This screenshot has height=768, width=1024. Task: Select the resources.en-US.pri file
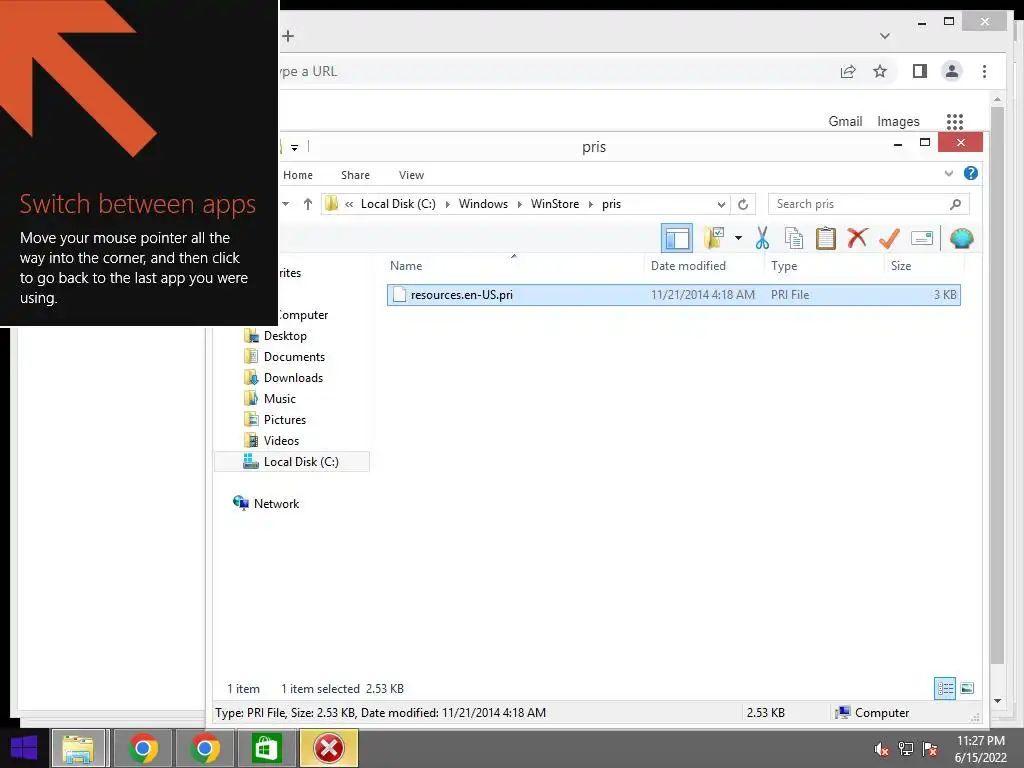(673, 295)
